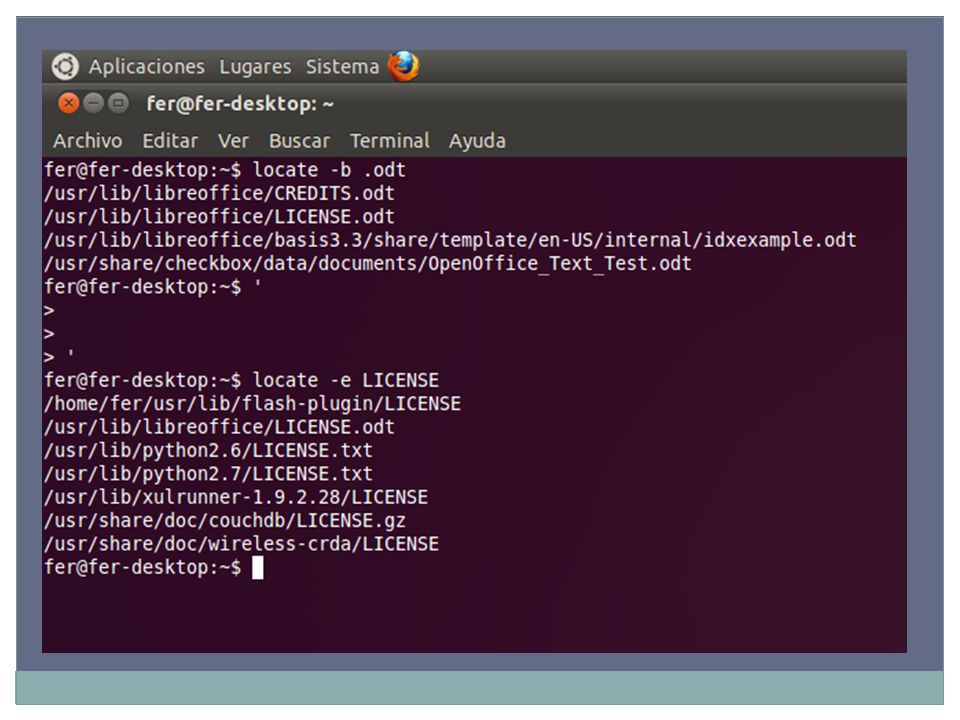Open the Buscar menu
960x720 pixels.
[x=299, y=141]
